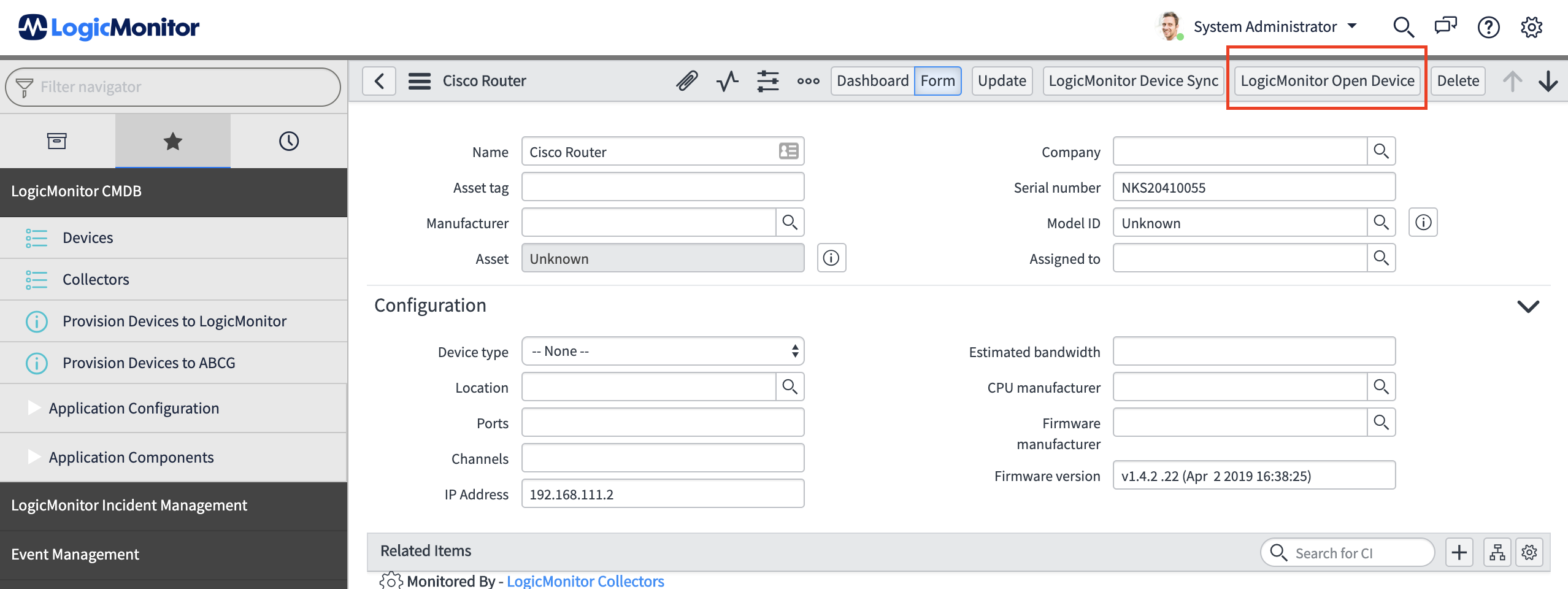Open the LogicMonitor Collectors link
Screen dimensions: 1568x589
(x=585, y=580)
